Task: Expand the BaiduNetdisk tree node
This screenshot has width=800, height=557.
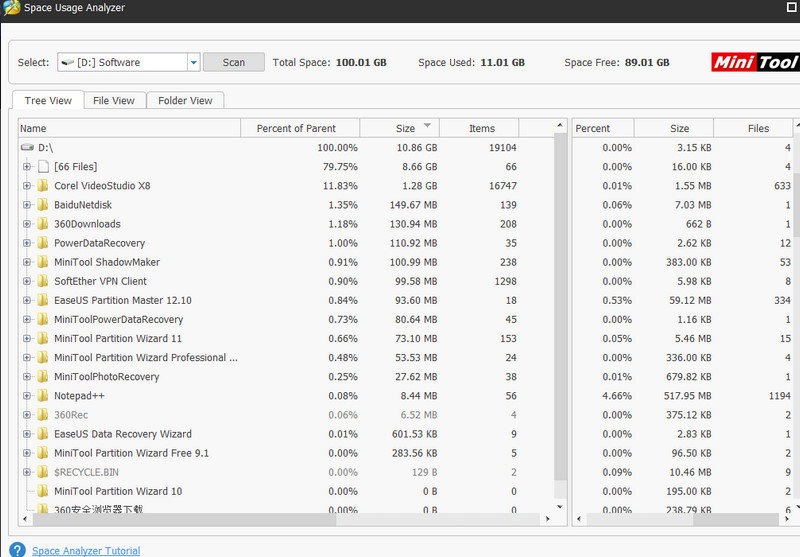Action: click(27, 205)
